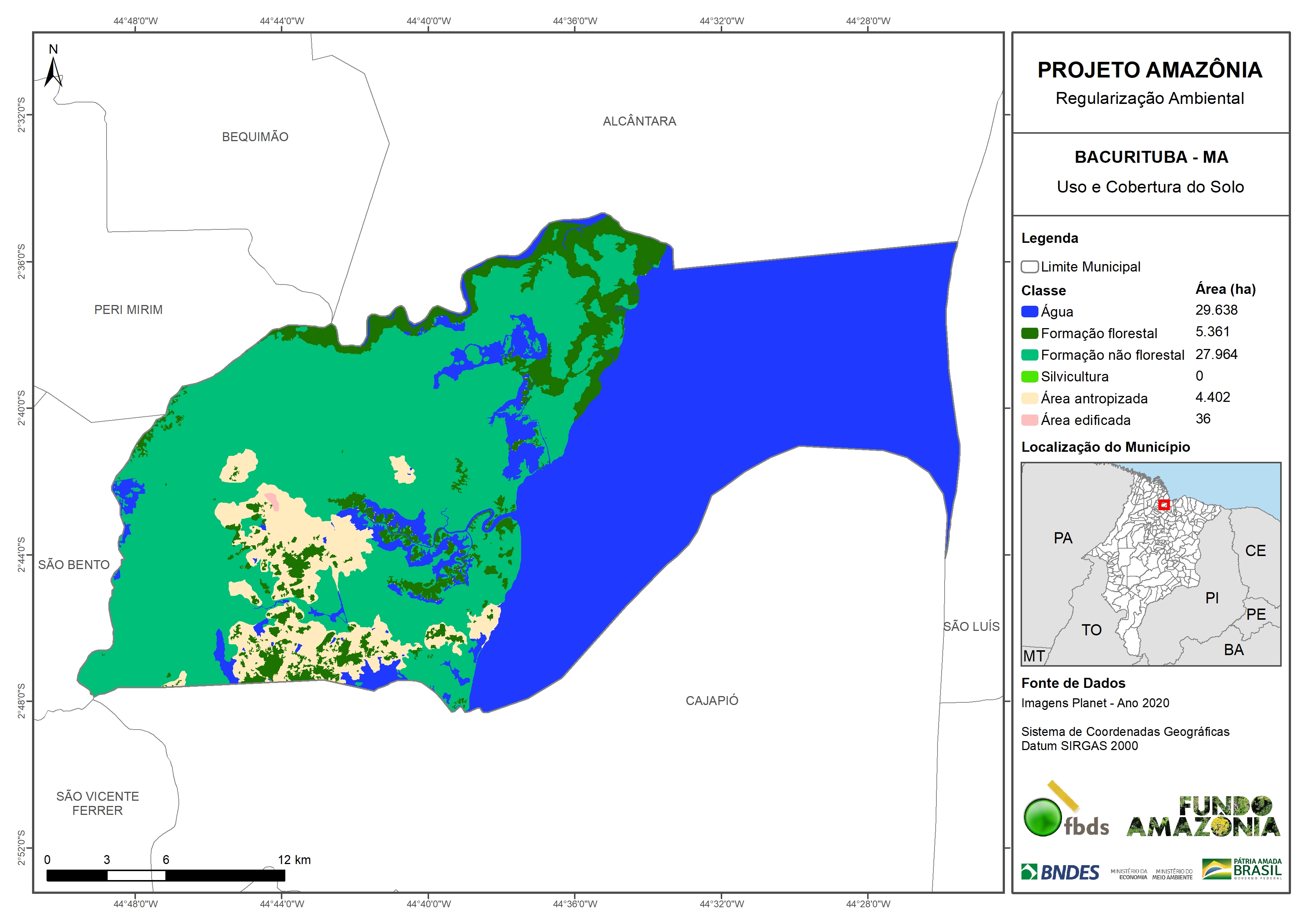
Task: Click the Água blue legend swatch
Action: click(x=1029, y=311)
